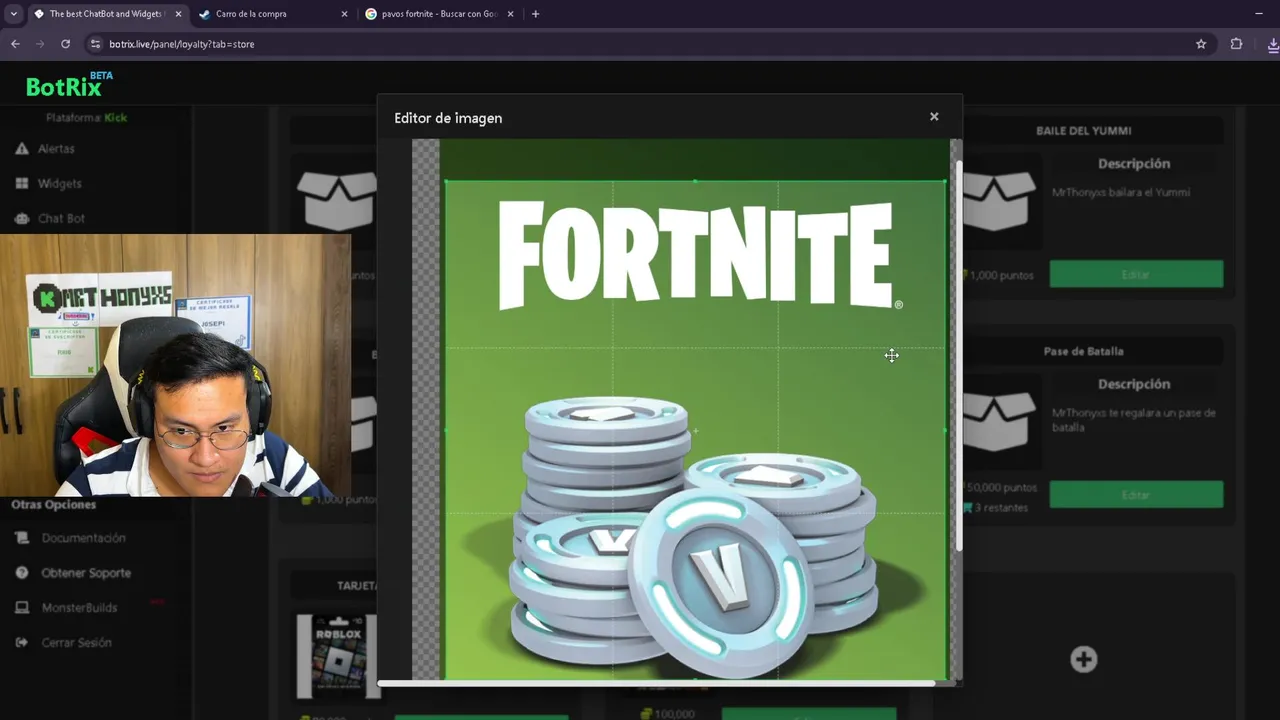Screen dimensions: 1280x720
Task: Open browser extensions menu
Action: [x=1236, y=44]
